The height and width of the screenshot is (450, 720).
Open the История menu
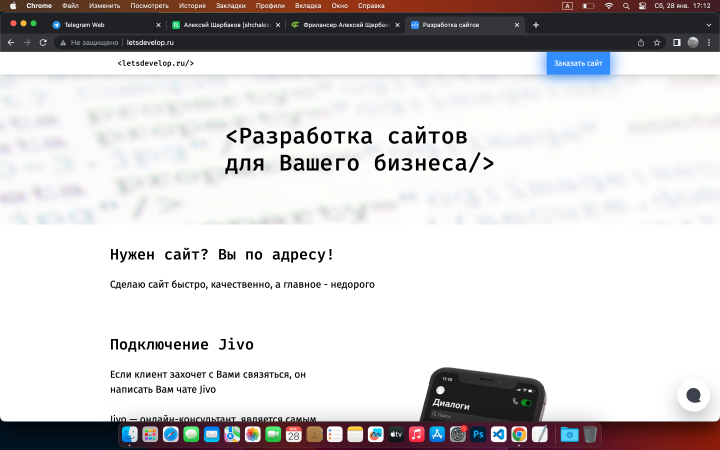pos(192,6)
